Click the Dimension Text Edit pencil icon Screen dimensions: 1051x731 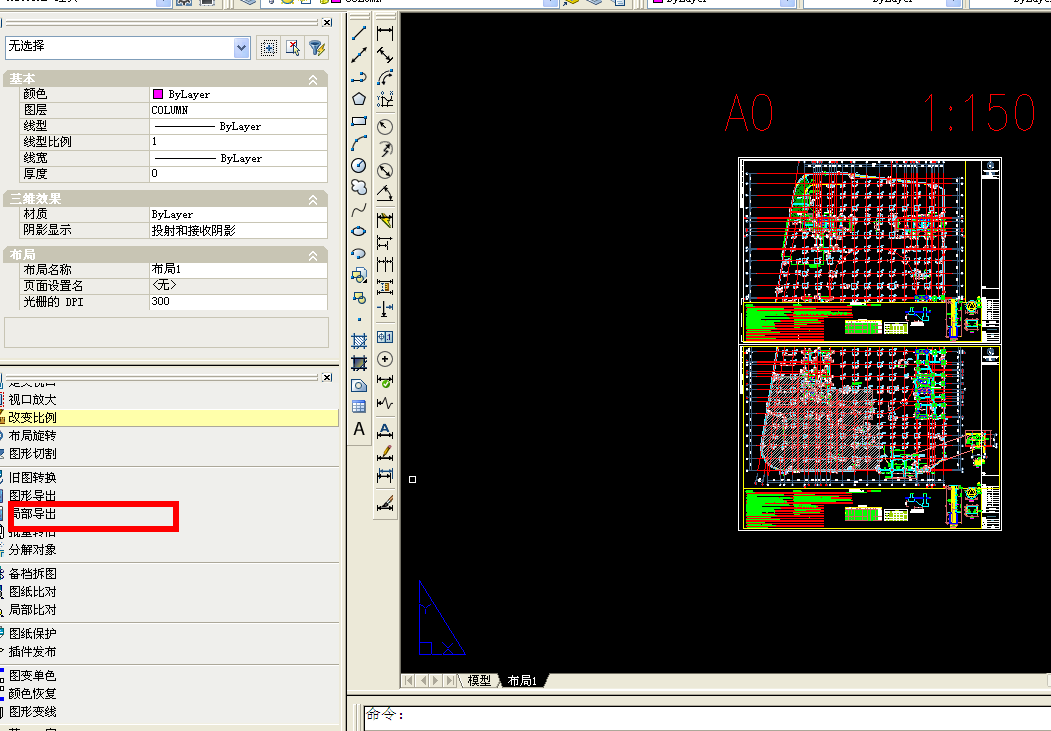point(385,453)
